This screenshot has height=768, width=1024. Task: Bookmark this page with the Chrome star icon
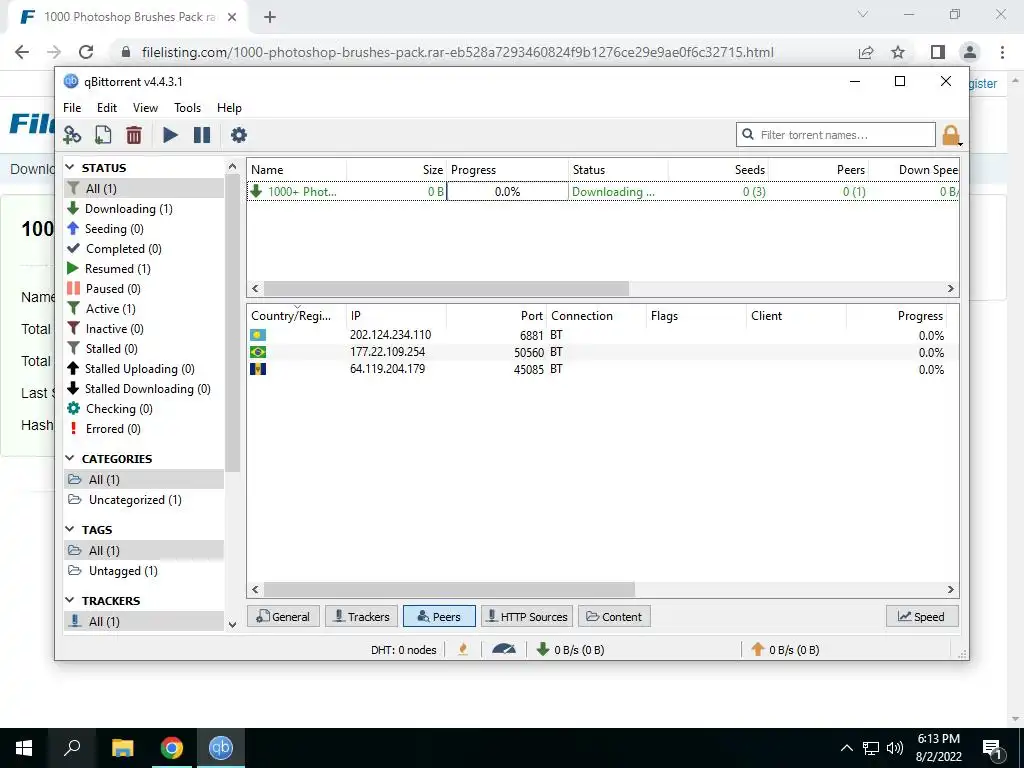[899, 52]
